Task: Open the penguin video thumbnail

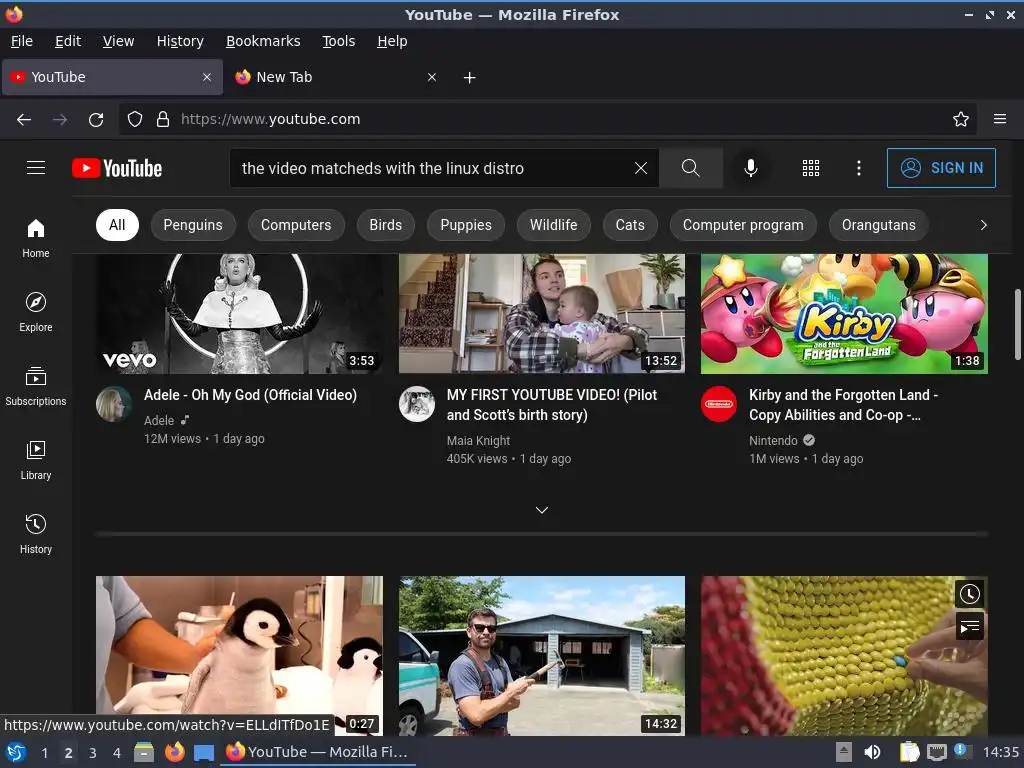Action: point(240,656)
